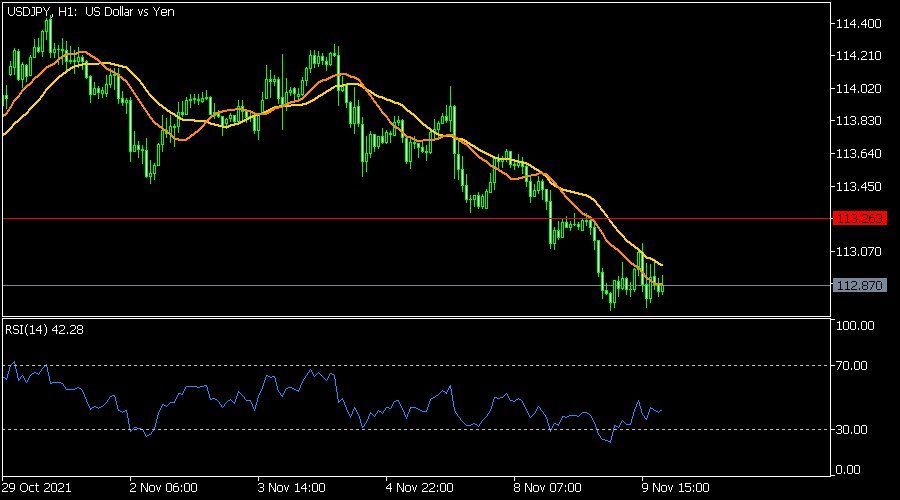Click the '29 Oct 2021' time axis label
The height and width of the screenshot is (500, 900).
[x=37, y=488]
